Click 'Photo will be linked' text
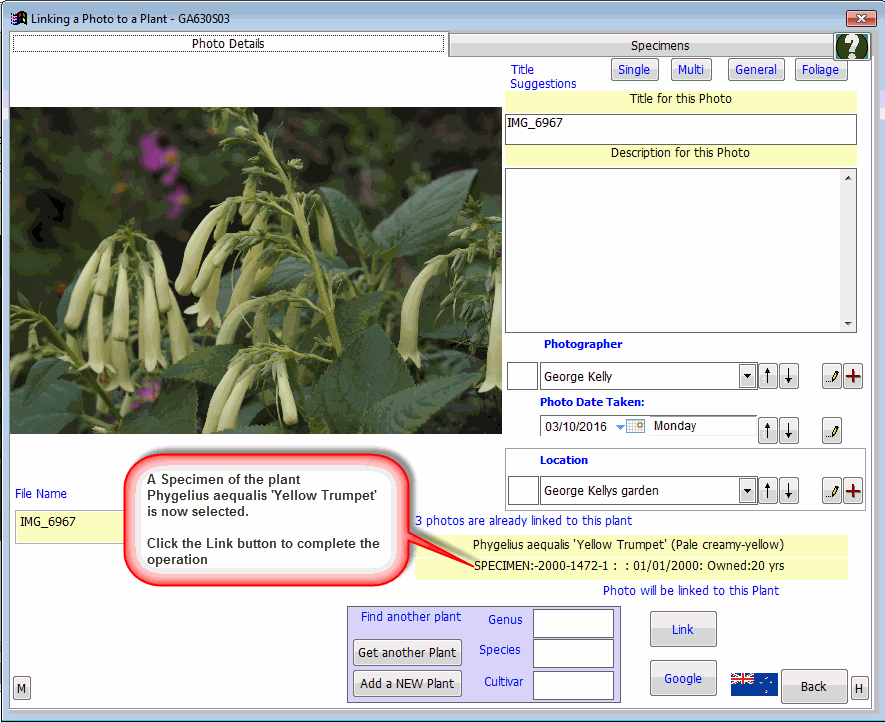This screenshot has width=885, height=722. point(691,590)
